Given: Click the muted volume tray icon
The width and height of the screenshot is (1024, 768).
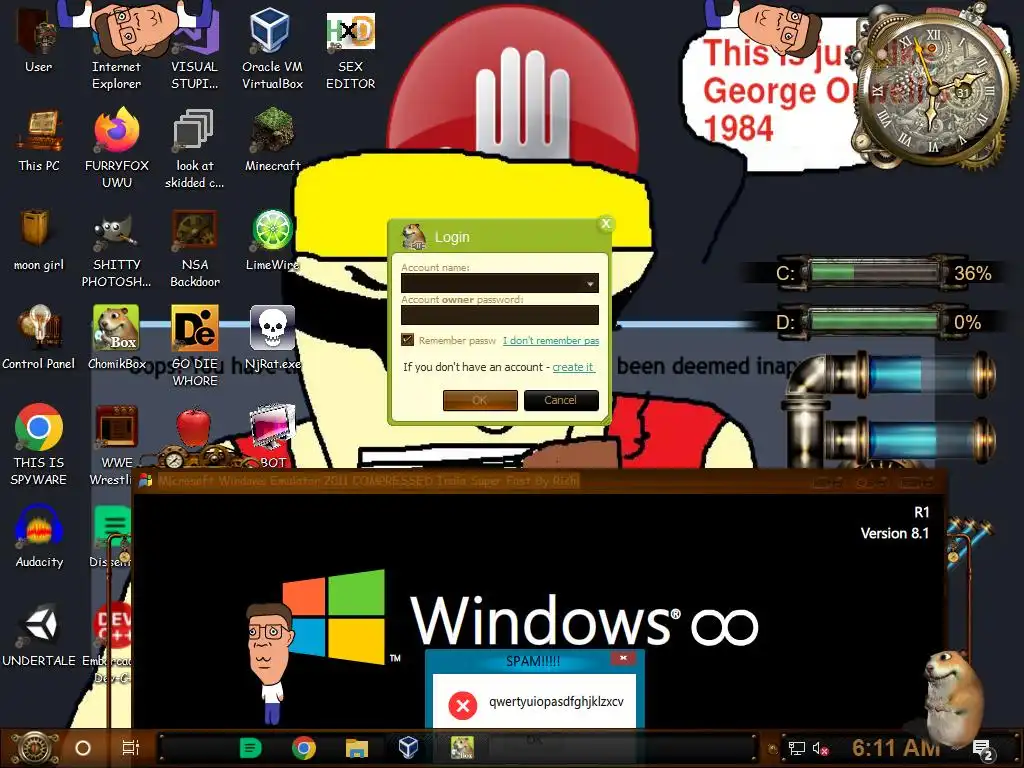Looking at the screenshot, I should click(x=820, y=749).
